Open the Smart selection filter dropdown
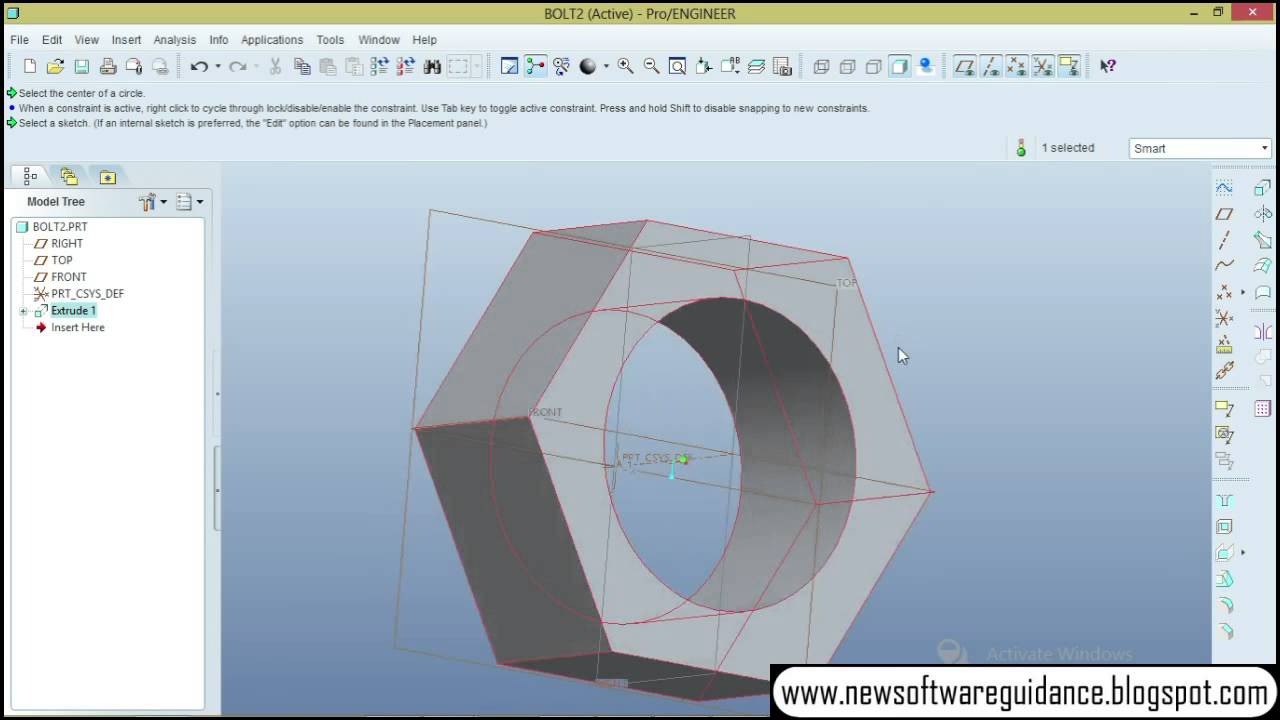 tap(1199, 148)
